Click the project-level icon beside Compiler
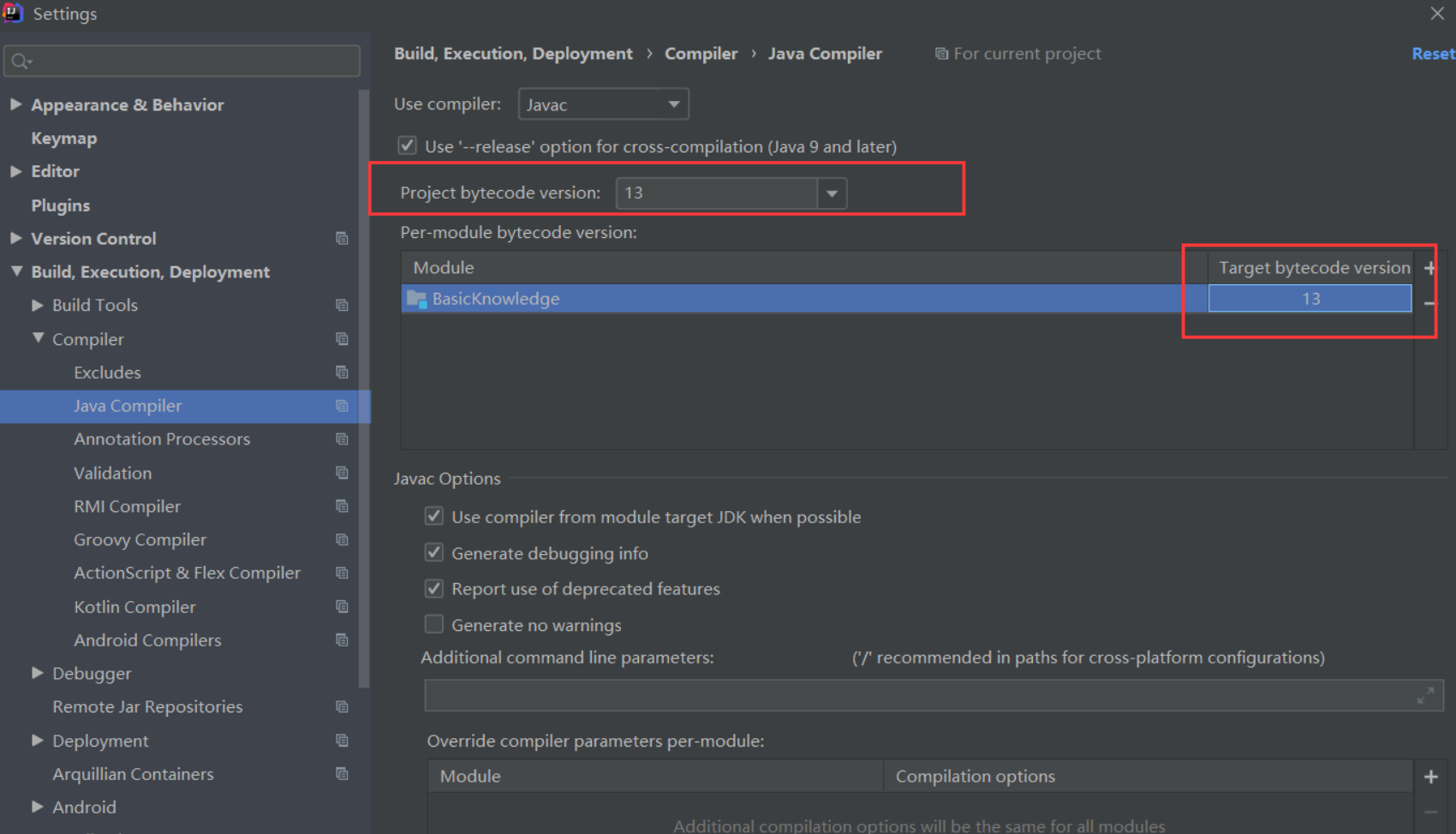Screen dimensions: 1456x834 (342, 339)
